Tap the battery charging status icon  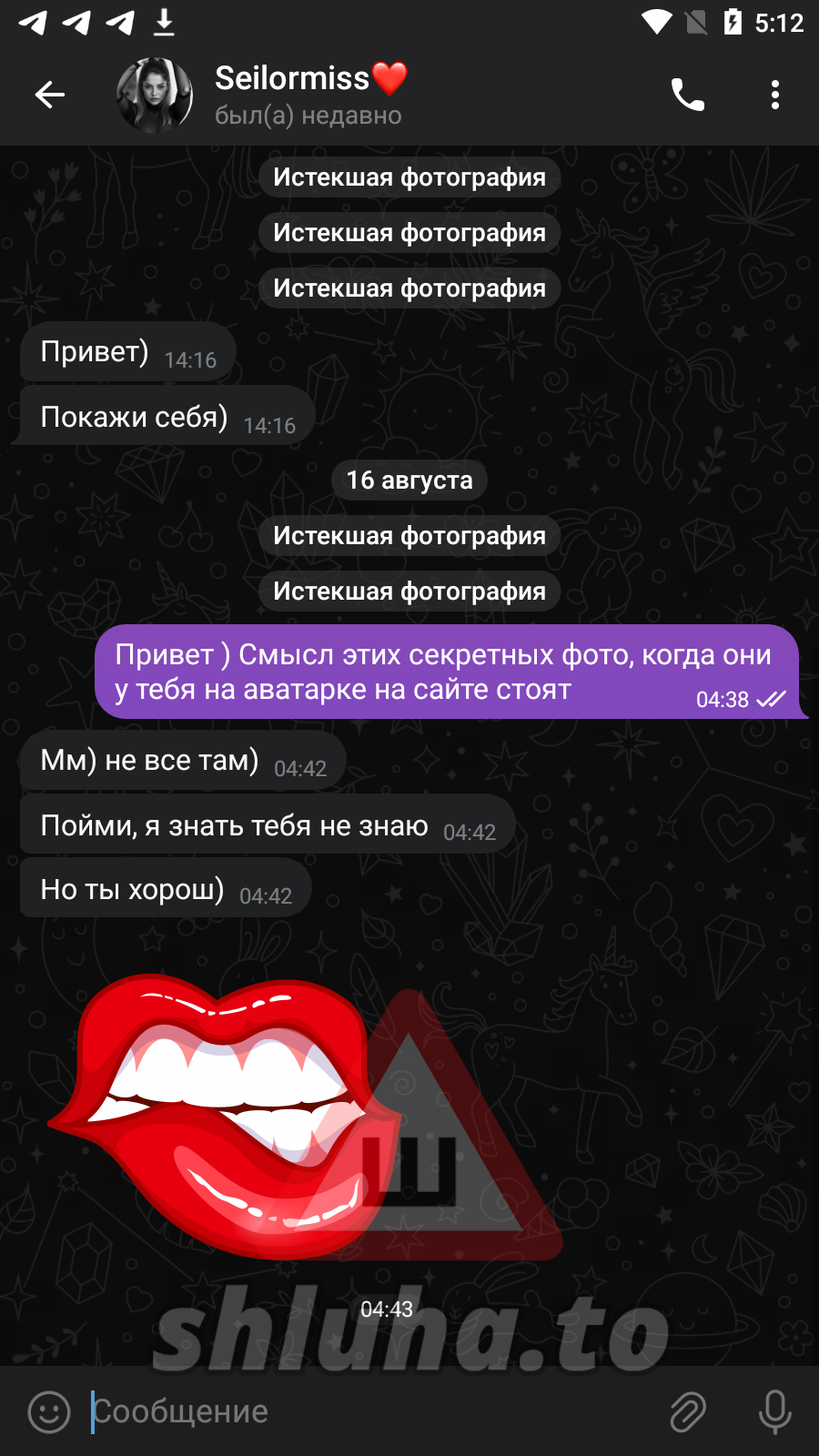[733, 22]
